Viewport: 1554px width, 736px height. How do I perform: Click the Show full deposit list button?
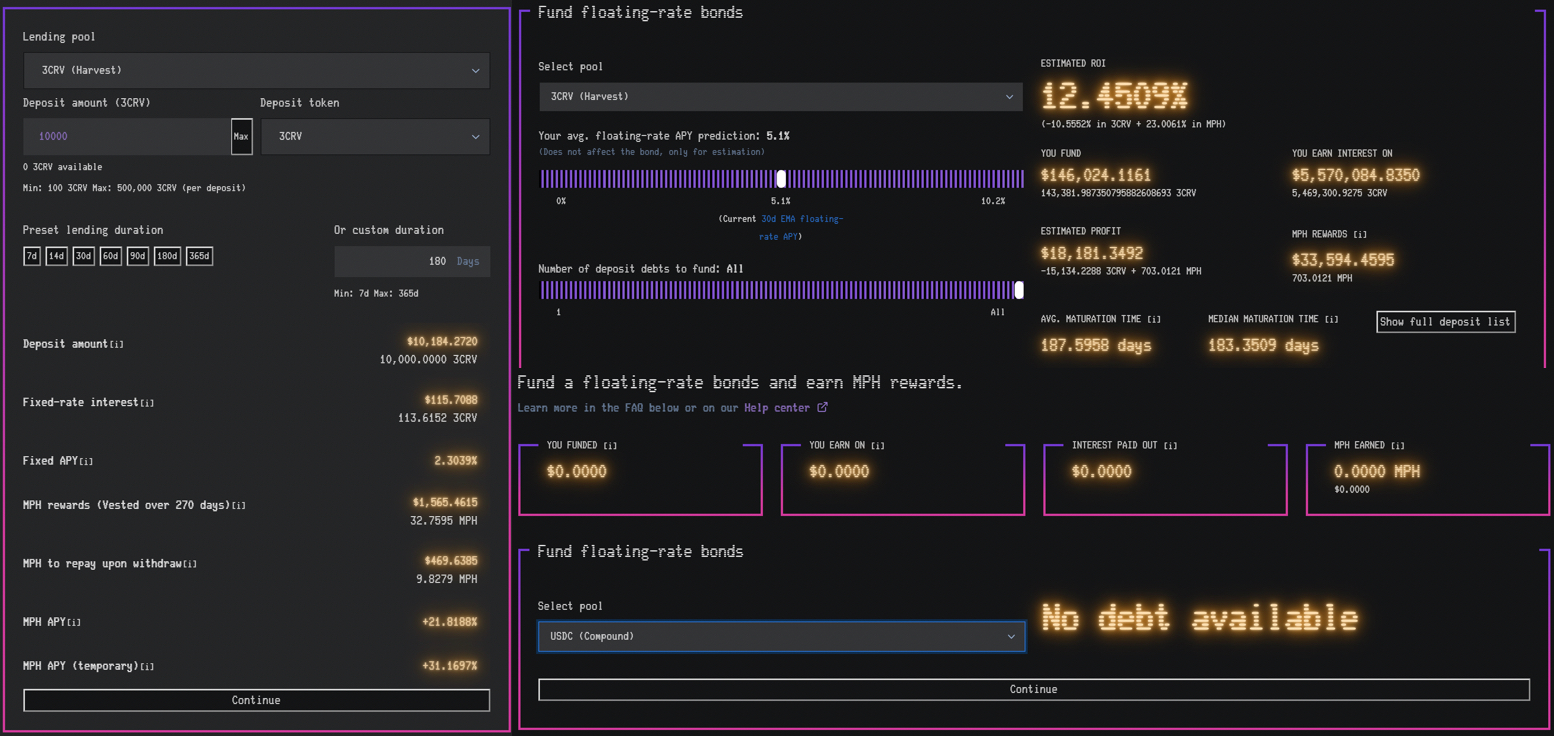click(x=1445, y=322)
